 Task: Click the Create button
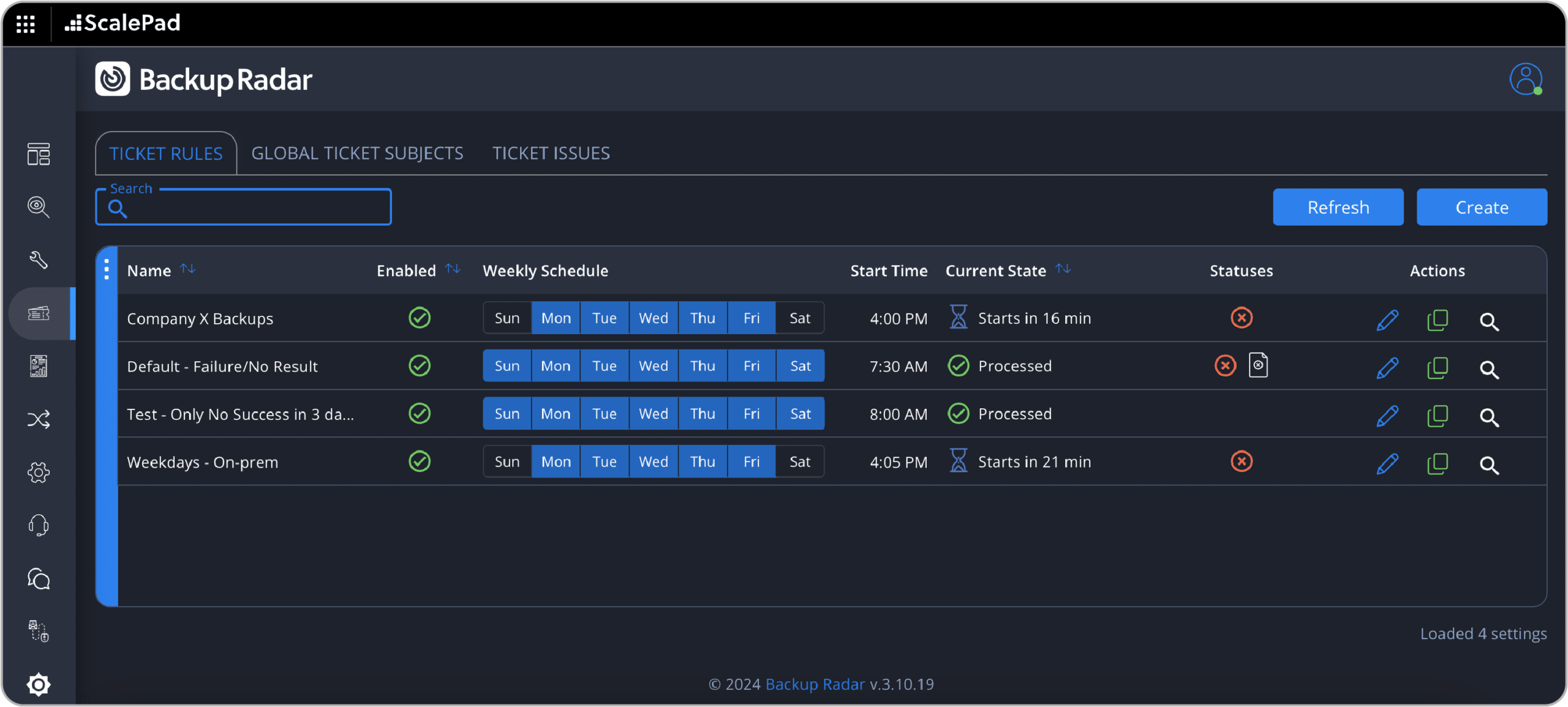pos(1481,208)
